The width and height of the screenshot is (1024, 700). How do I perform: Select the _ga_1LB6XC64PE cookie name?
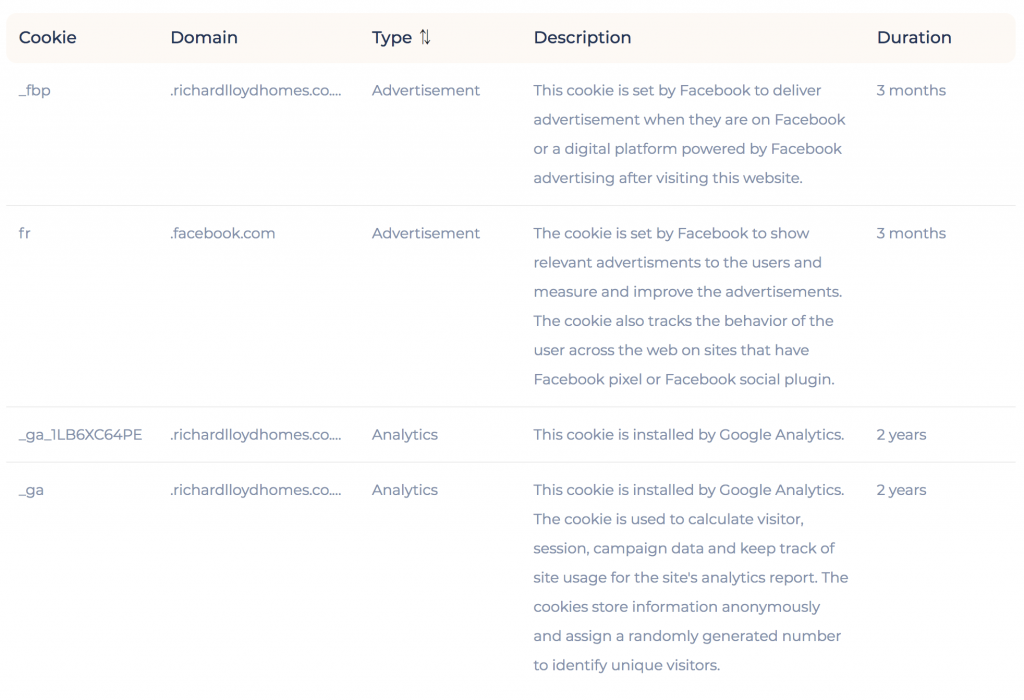80,435
